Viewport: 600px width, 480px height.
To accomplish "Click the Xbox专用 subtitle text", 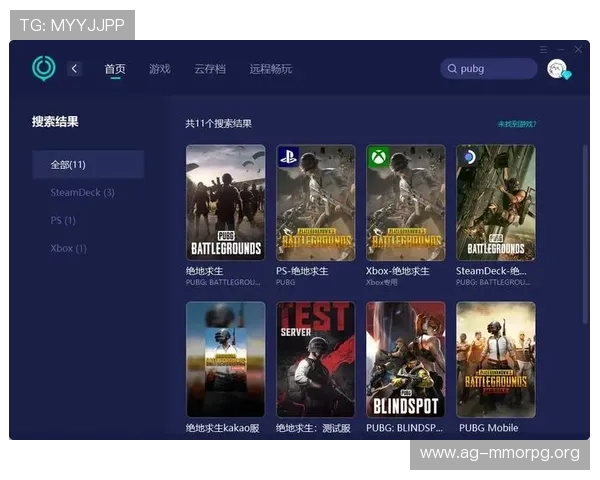I will (x=382, y=282).
